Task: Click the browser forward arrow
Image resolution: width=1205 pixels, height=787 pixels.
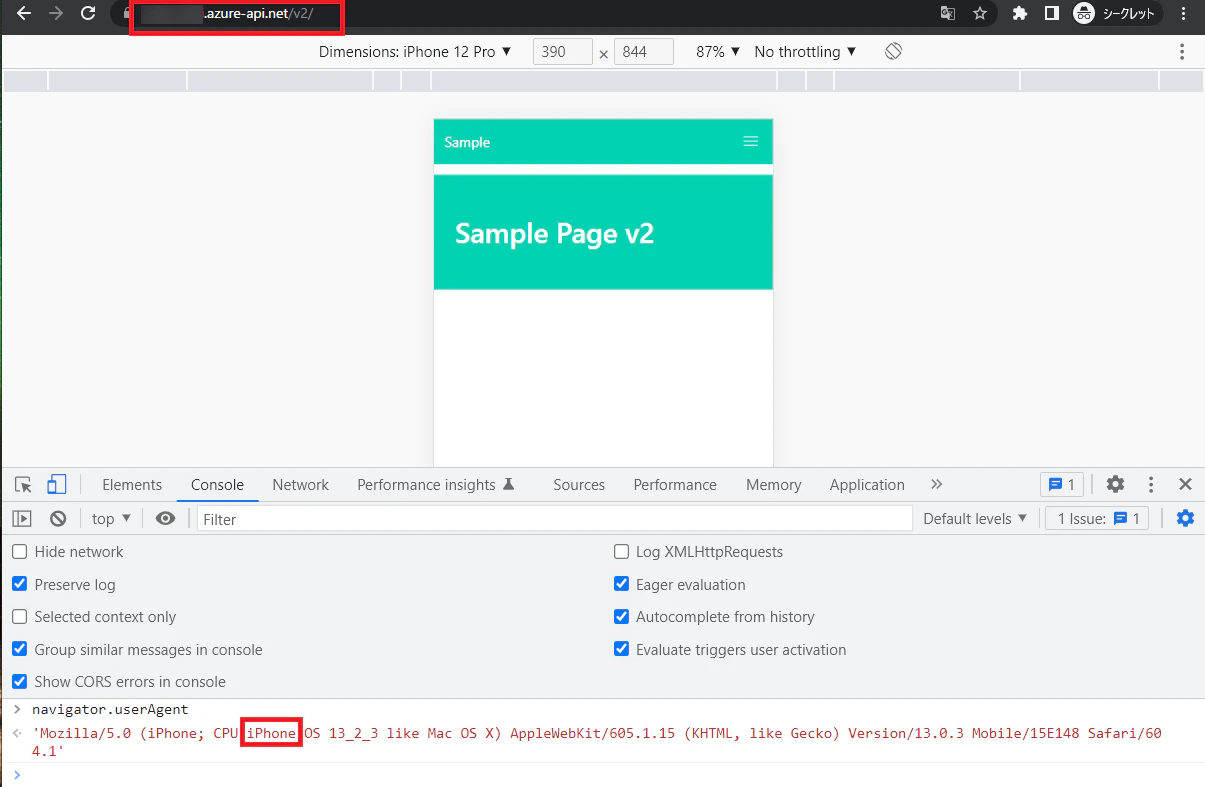Action: pos(56,14)
